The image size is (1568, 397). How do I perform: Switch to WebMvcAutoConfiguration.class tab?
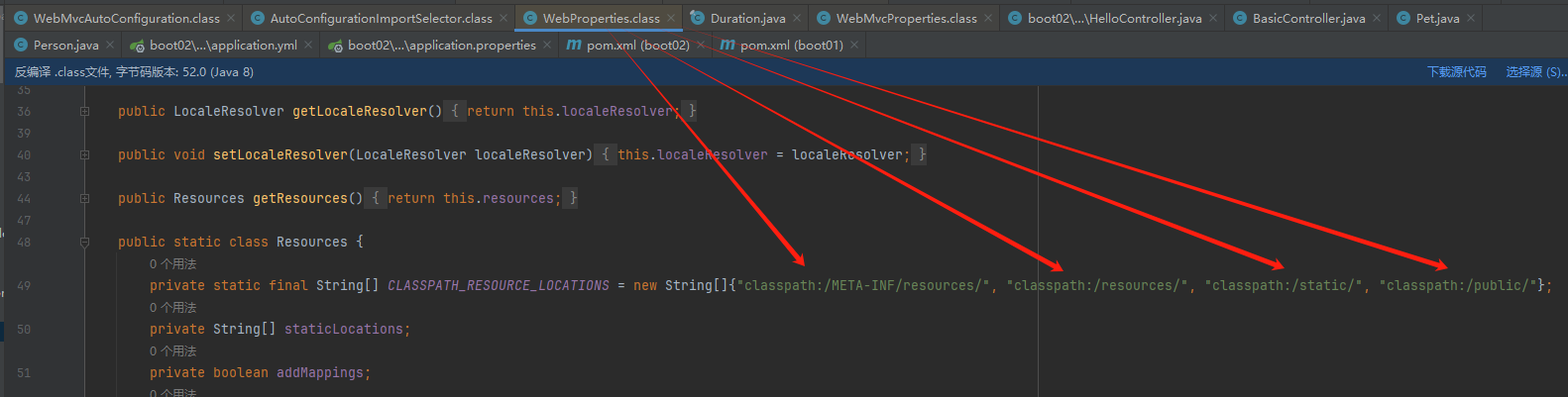point(126,18)
